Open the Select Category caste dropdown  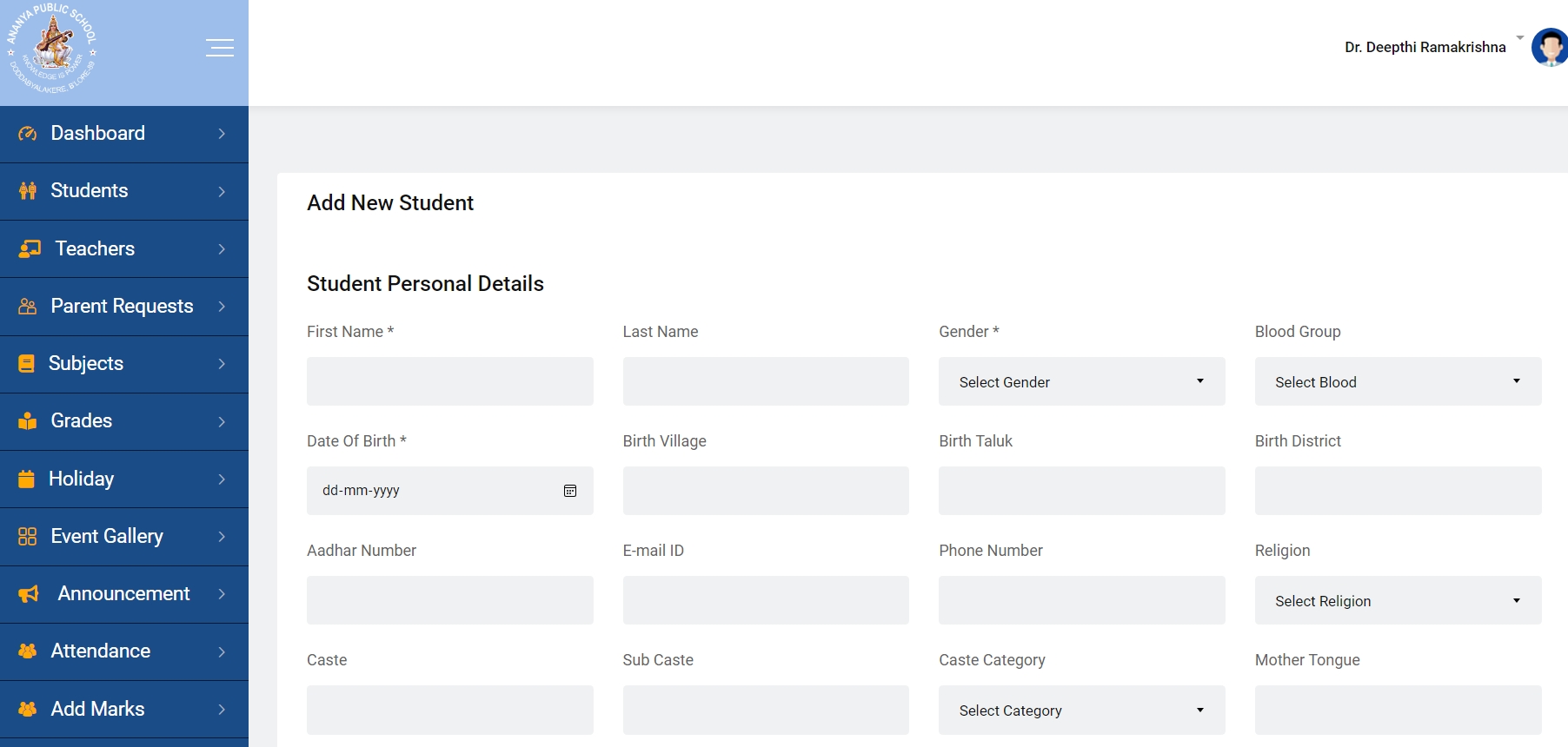point(1081,710)
